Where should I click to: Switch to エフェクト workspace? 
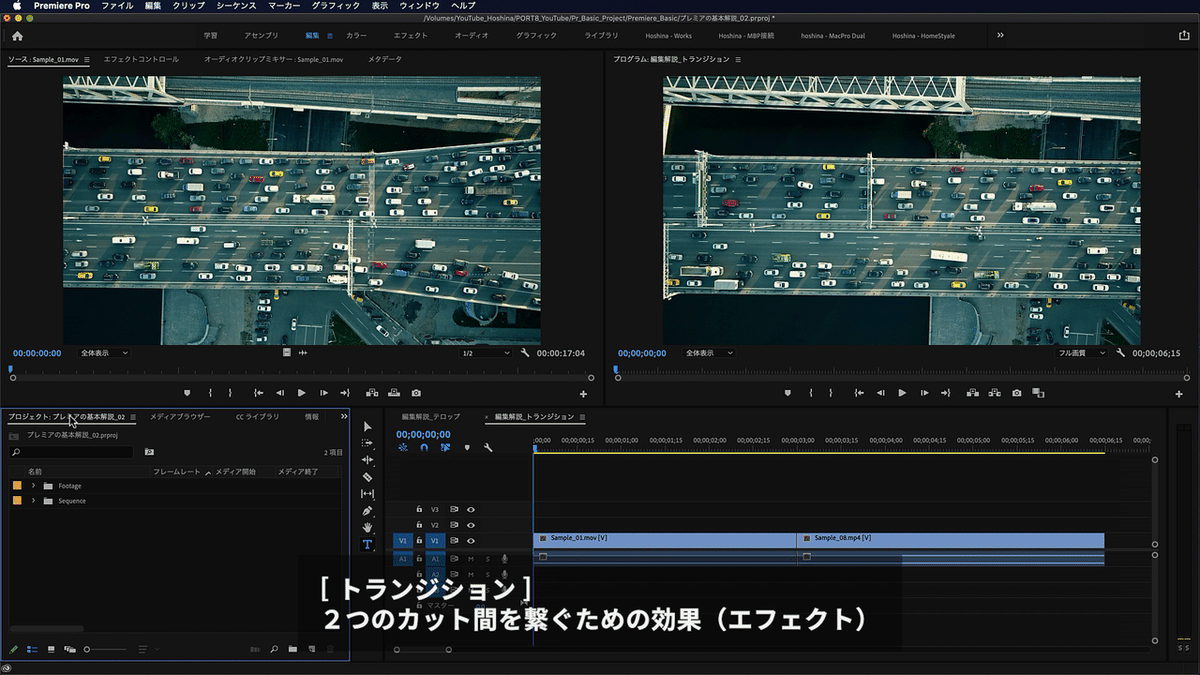[411, 36]
